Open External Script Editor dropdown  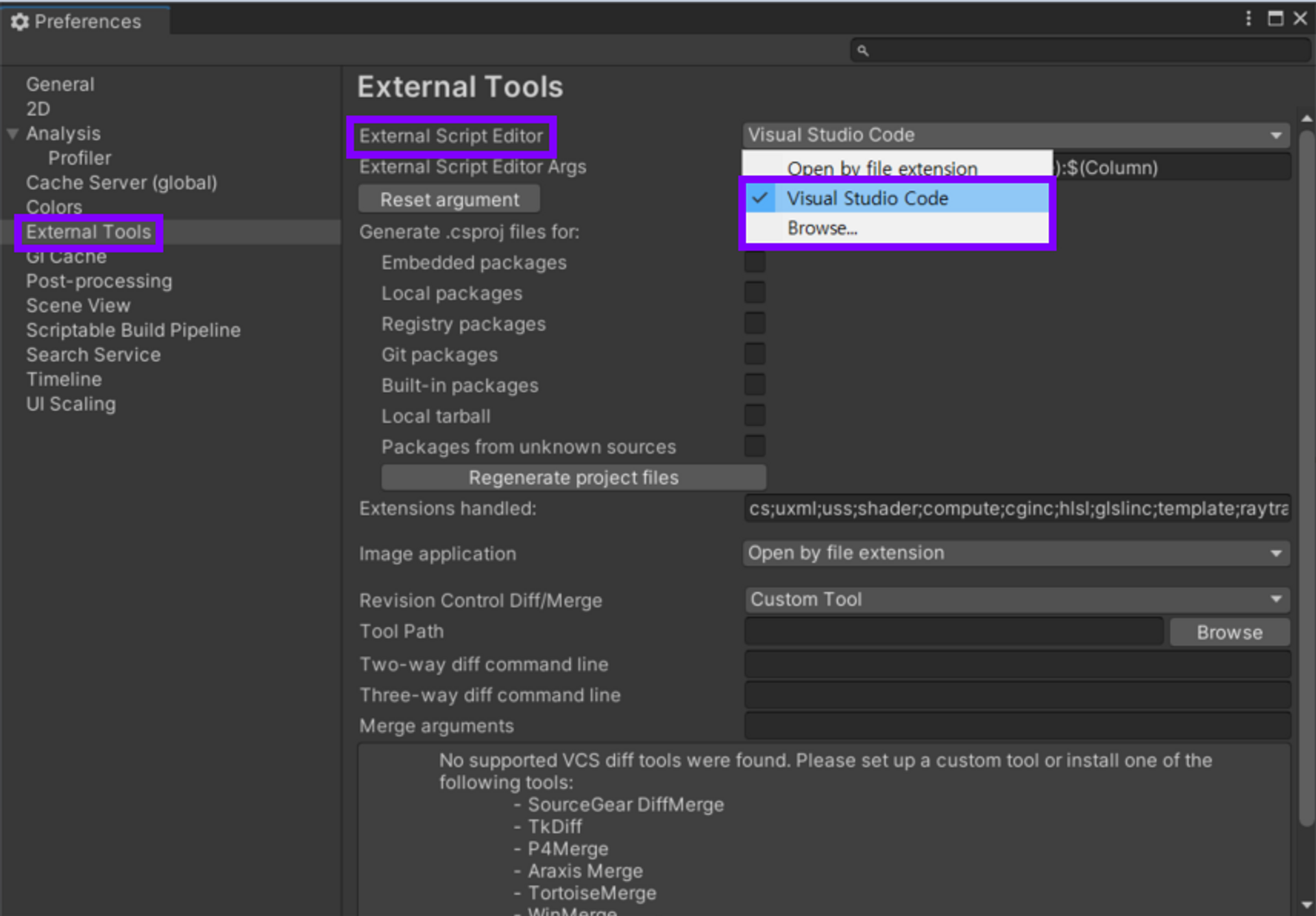pyautogui.click(x=1016, y=135)
